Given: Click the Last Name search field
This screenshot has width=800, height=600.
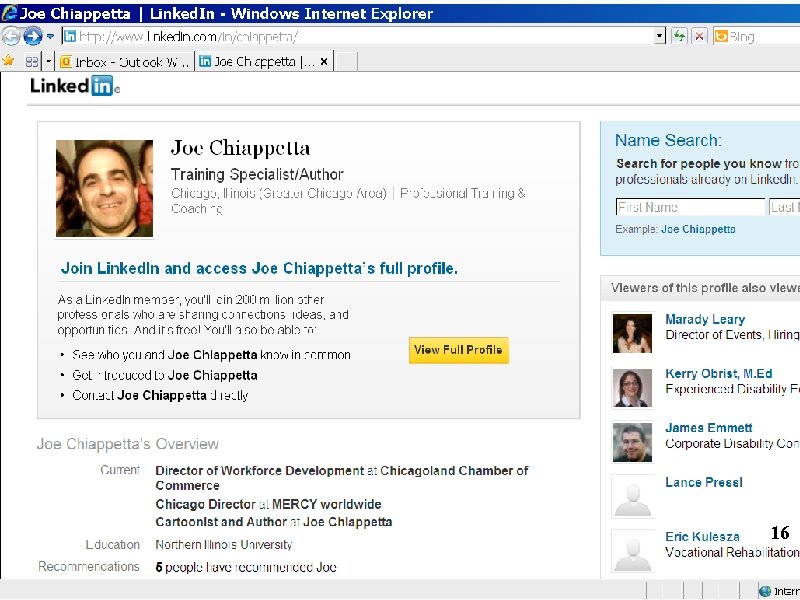Looking at the screenshot, I should pos(785,207).
